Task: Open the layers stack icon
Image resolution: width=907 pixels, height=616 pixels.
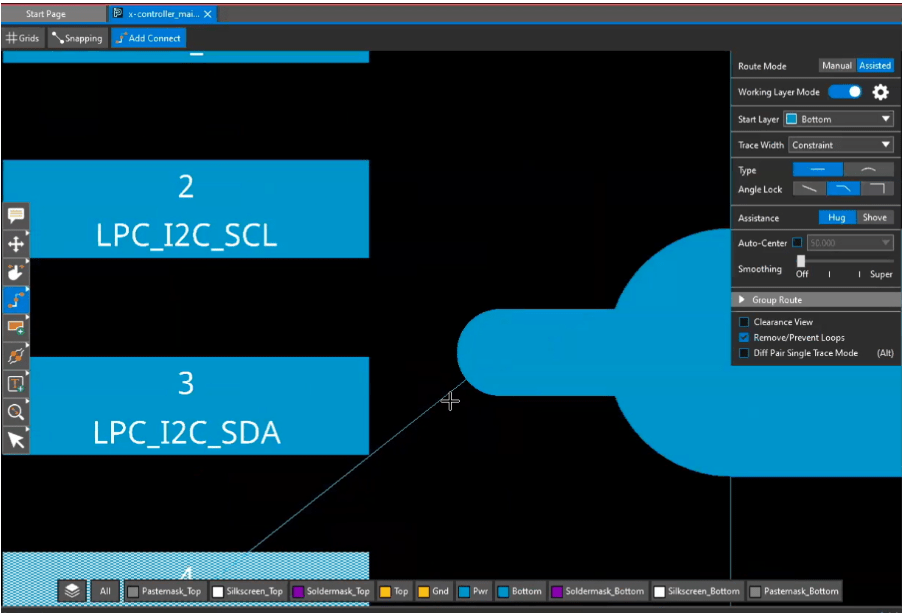Action: [x=72, y=591]
